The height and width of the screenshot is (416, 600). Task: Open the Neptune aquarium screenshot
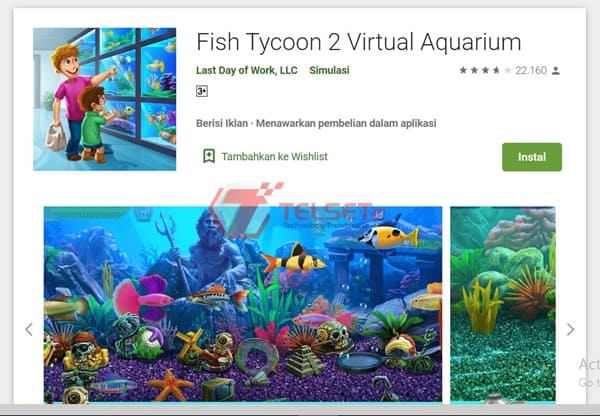coord(243,305)
